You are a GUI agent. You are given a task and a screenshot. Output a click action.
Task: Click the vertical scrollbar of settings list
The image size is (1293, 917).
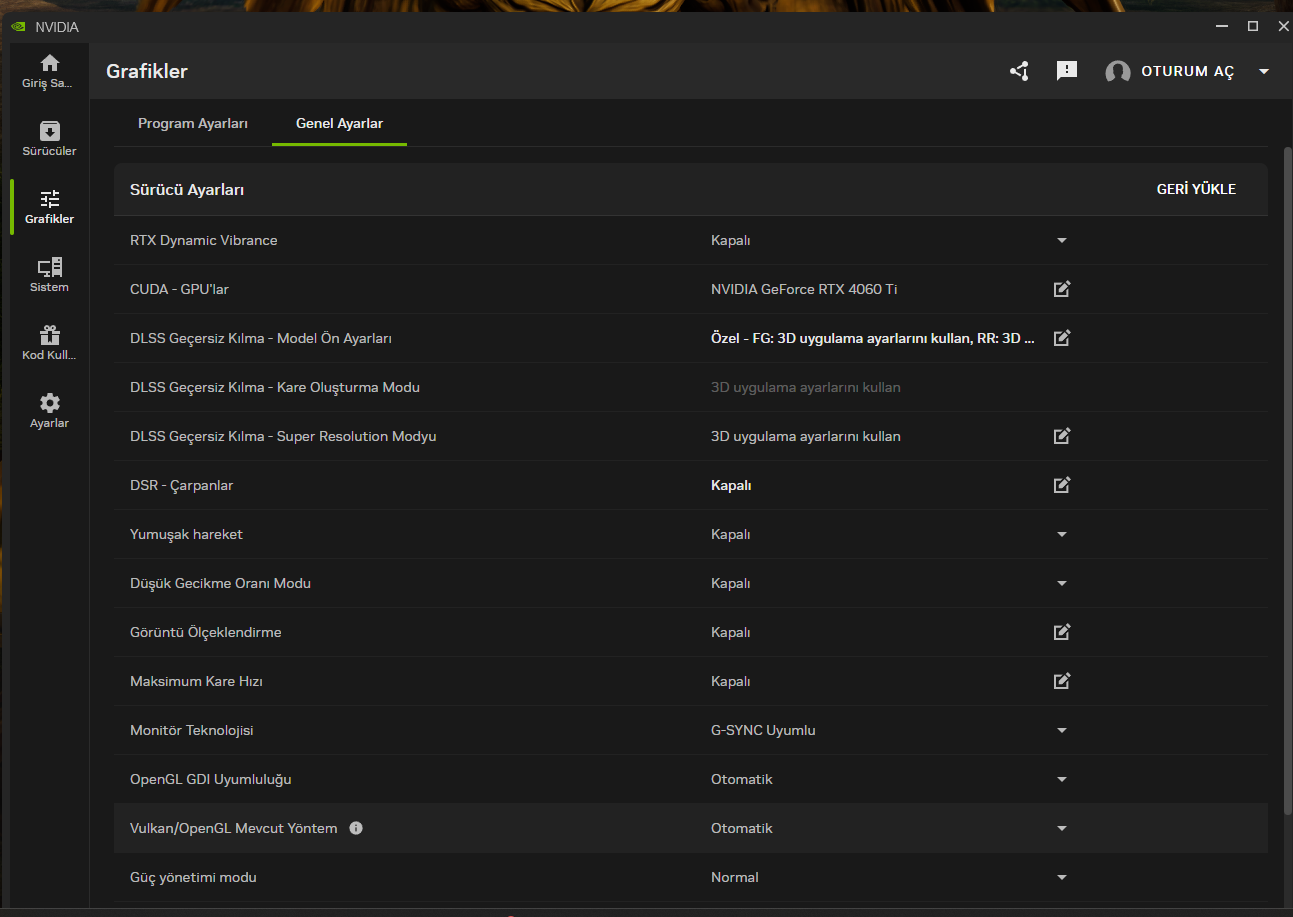tap(1287, 481)
